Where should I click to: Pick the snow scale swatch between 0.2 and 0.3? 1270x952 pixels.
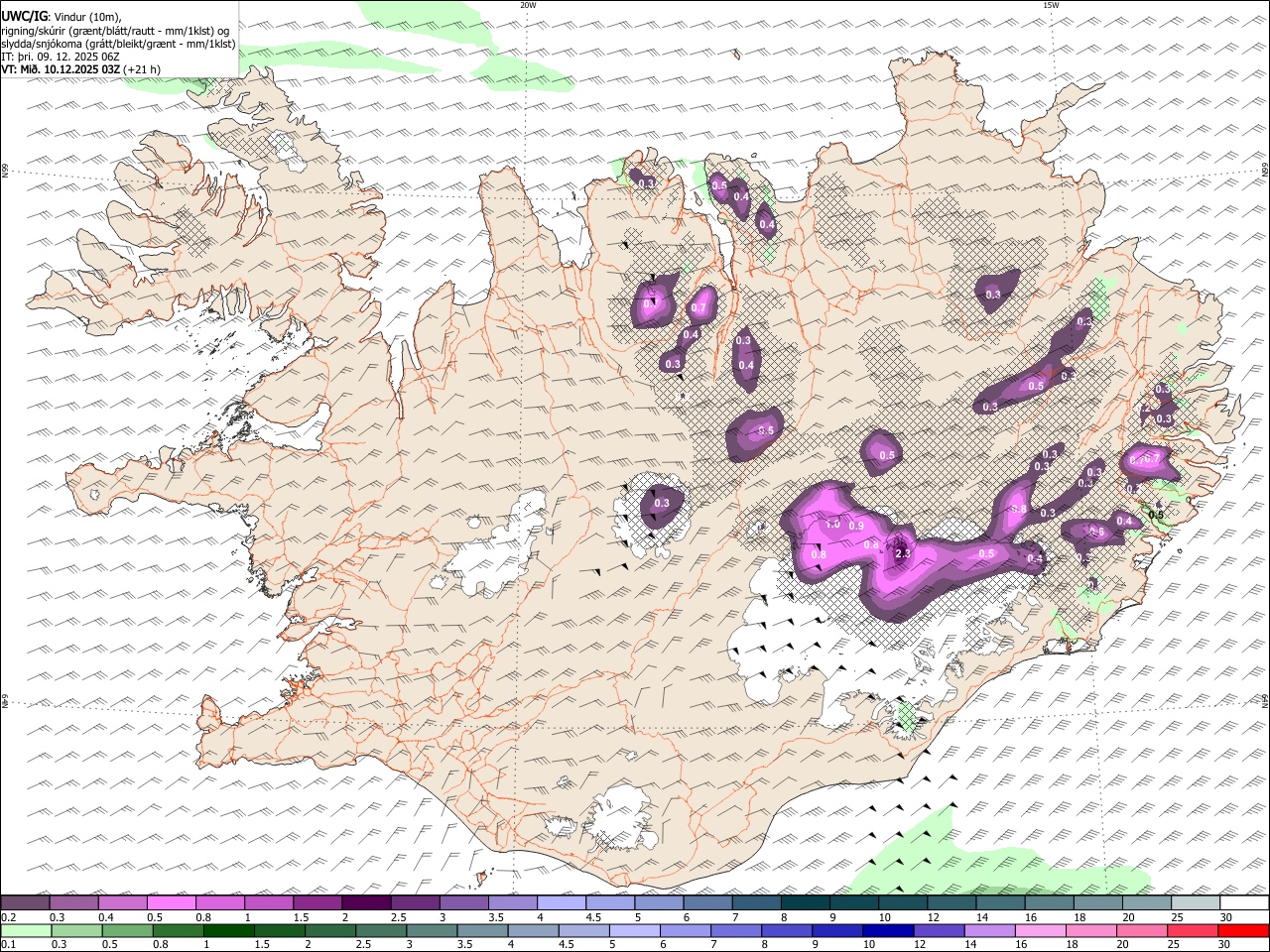click(25, 902)
